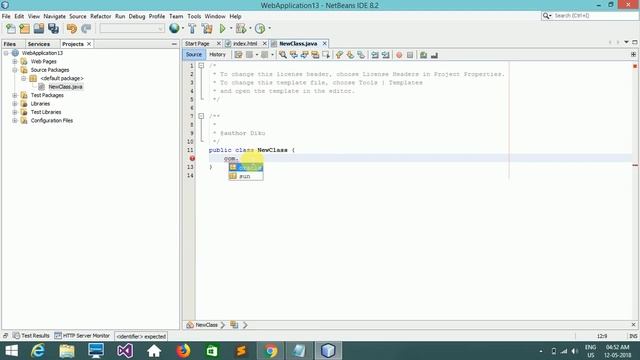This screenshot has height=360, width=640.
Task: Click the Find Previous Occurrence icon
Action: tap(293, 55)
